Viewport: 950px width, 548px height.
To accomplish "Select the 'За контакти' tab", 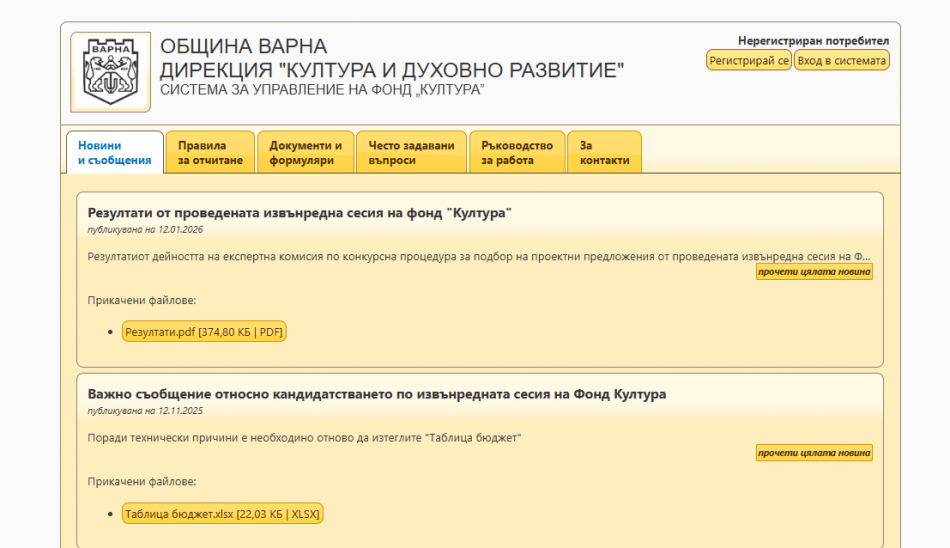I will tap(604, 153).
